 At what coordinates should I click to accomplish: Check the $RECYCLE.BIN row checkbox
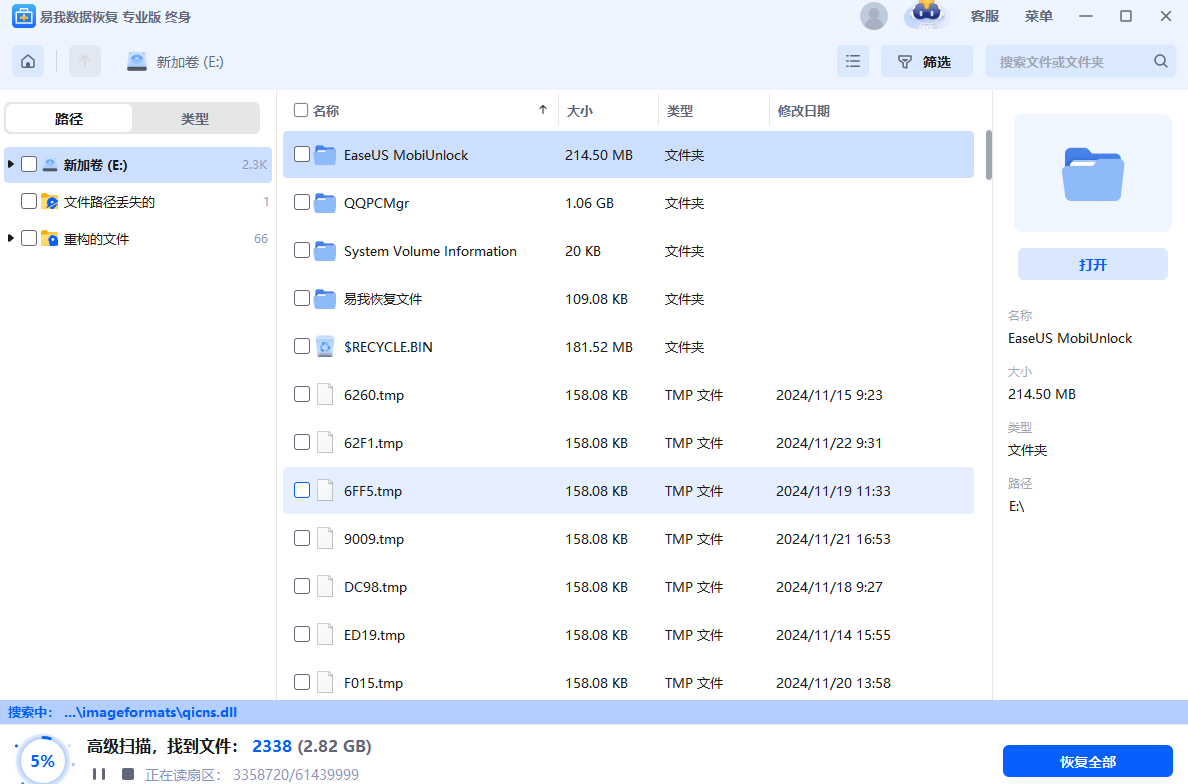pyautogui.click(x=302, y=346)
